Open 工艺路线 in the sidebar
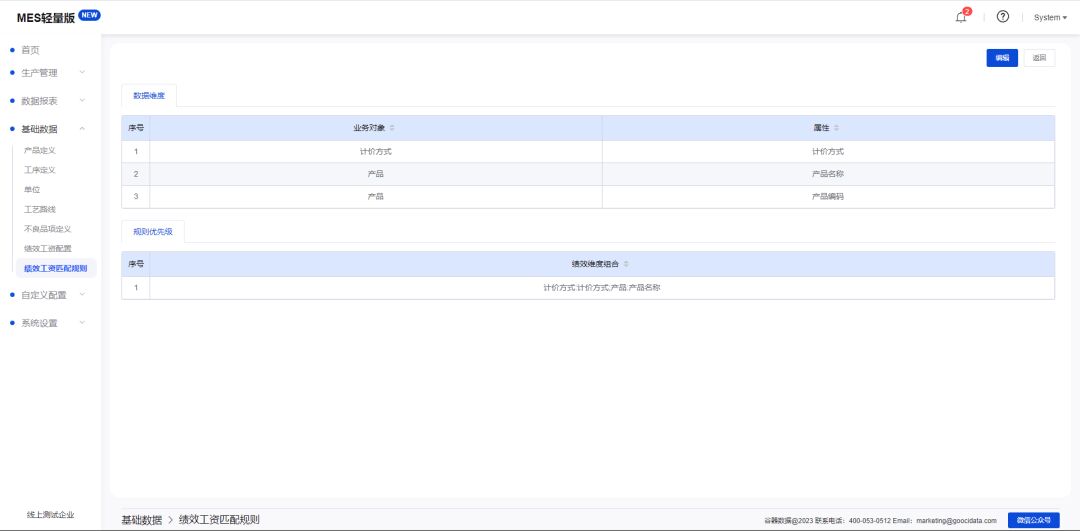This screenshot has height=531, width=1080. pyautogui.click(x=40, y=209)
